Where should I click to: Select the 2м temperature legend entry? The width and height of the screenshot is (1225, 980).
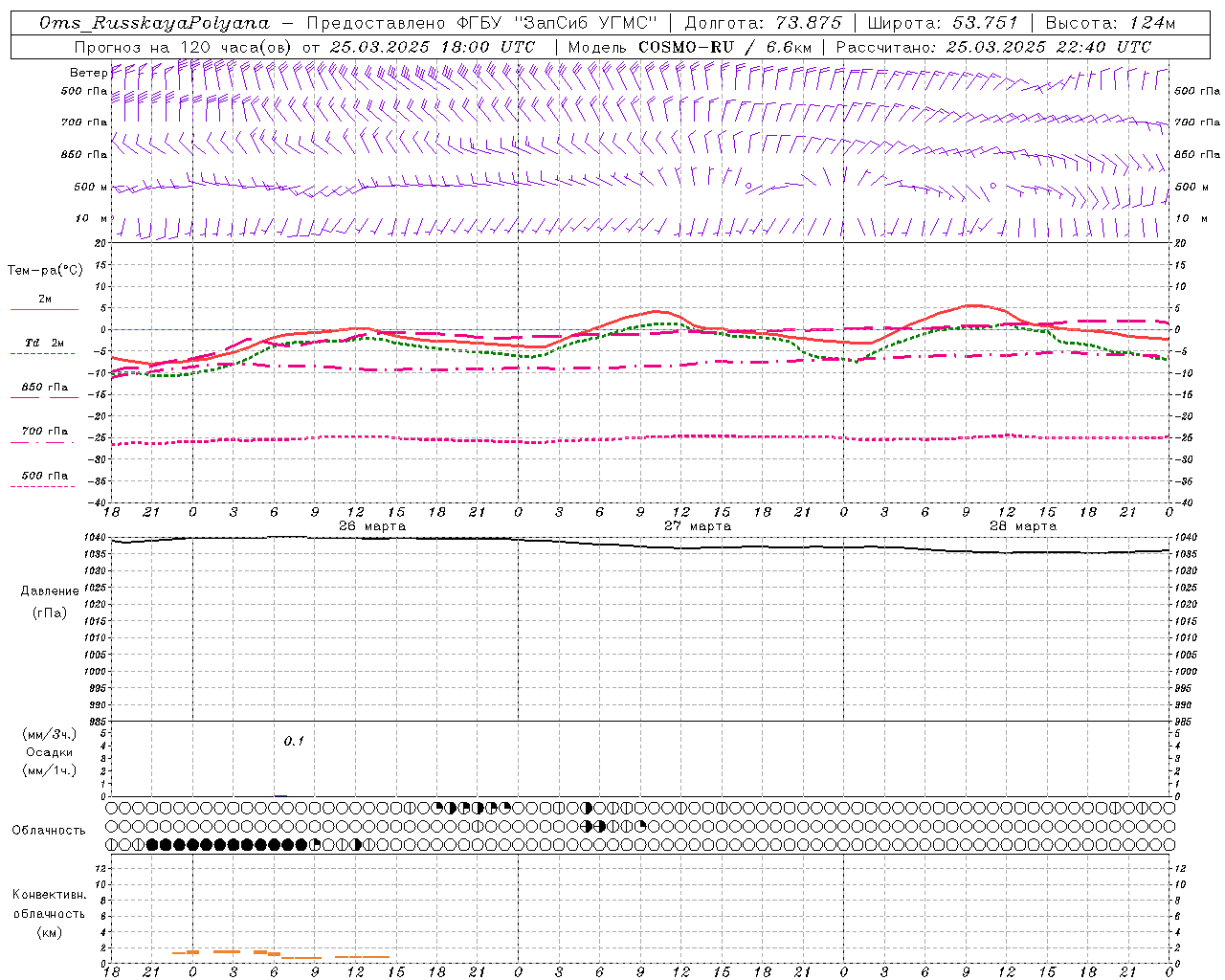(x=44, y=300)
